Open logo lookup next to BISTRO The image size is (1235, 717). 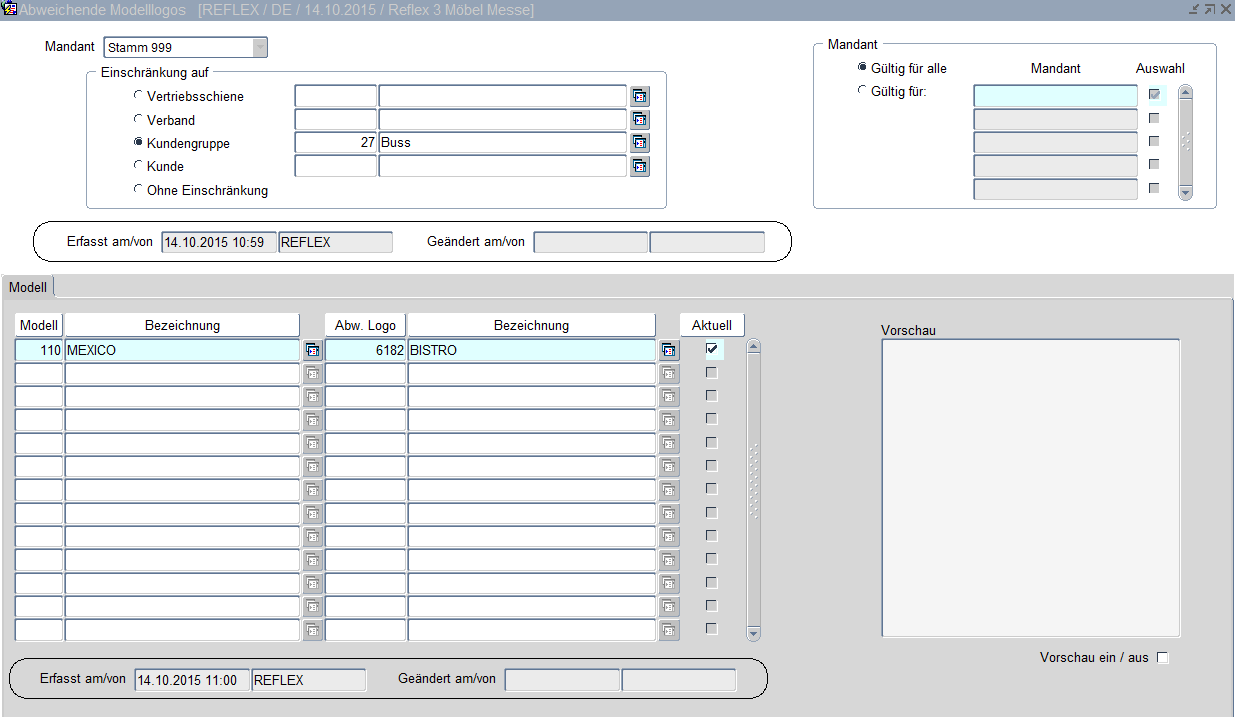coord(669,350)
